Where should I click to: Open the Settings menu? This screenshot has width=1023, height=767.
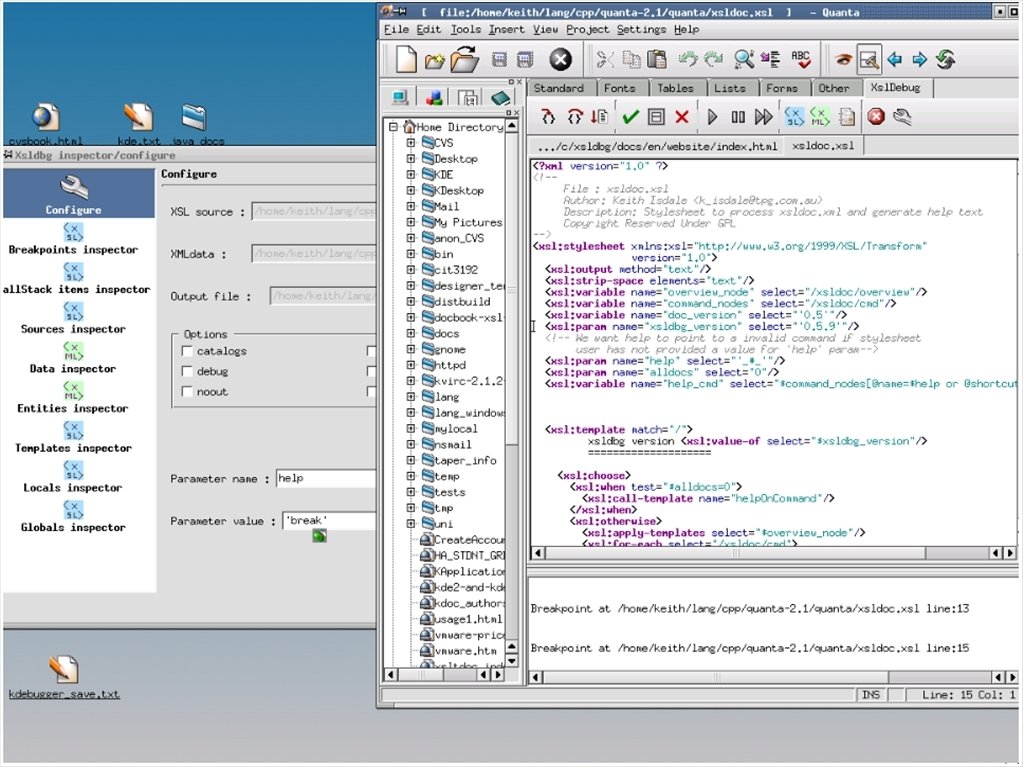point(641,29)
